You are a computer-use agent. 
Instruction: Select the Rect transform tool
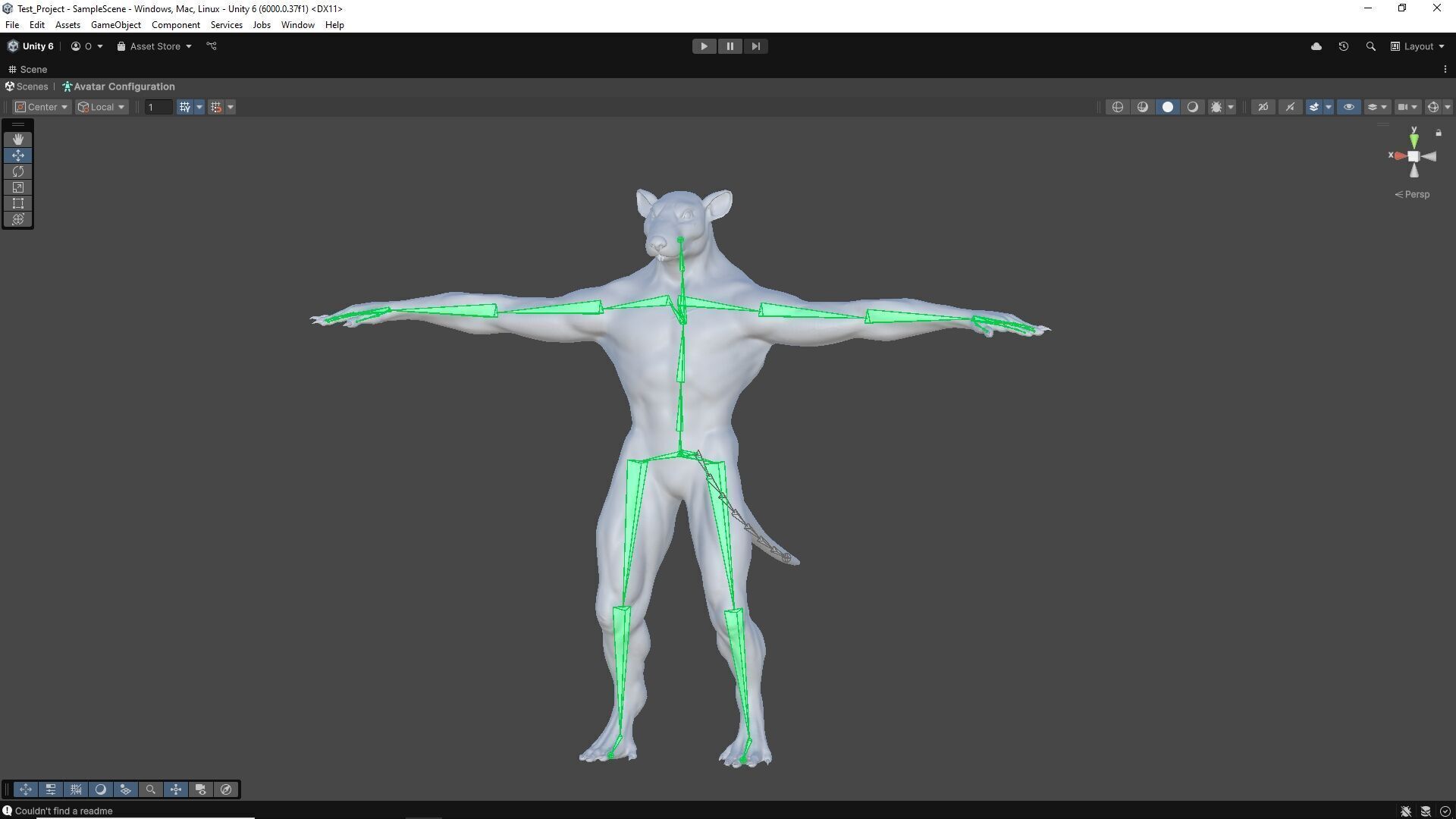point(18,203)
